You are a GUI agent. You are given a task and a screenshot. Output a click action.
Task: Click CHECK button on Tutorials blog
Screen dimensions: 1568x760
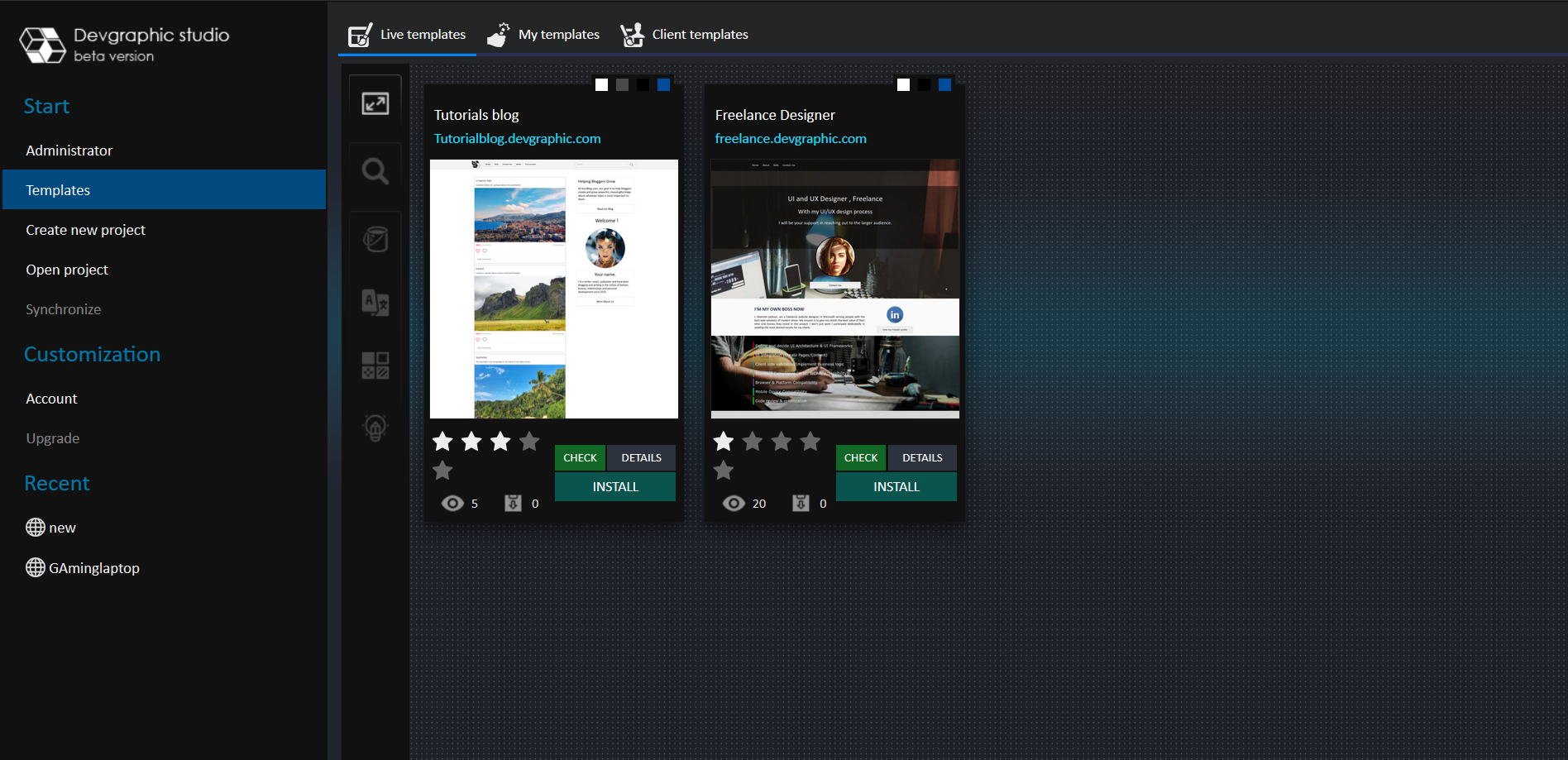click(580, 457)
